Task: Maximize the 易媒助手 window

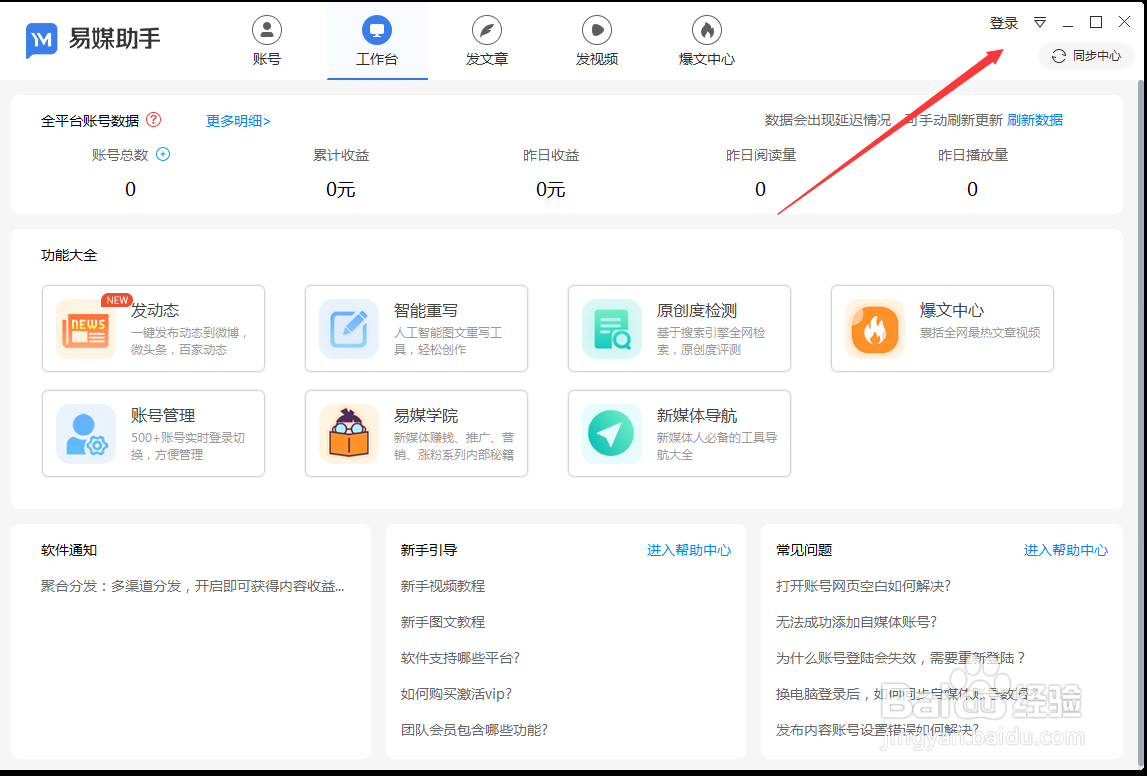Action: click(1096, 23)
